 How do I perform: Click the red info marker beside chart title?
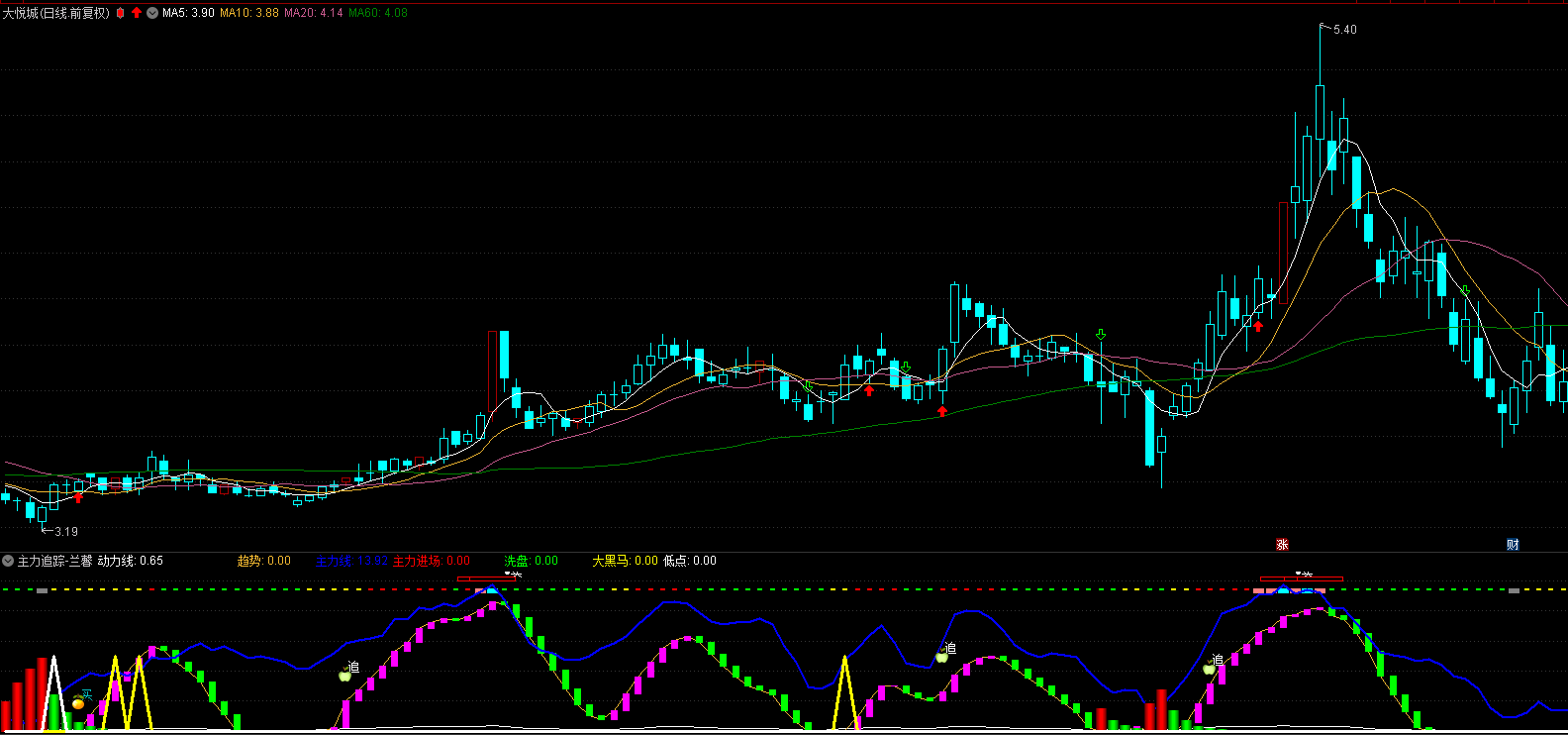[x=121, y=13]
